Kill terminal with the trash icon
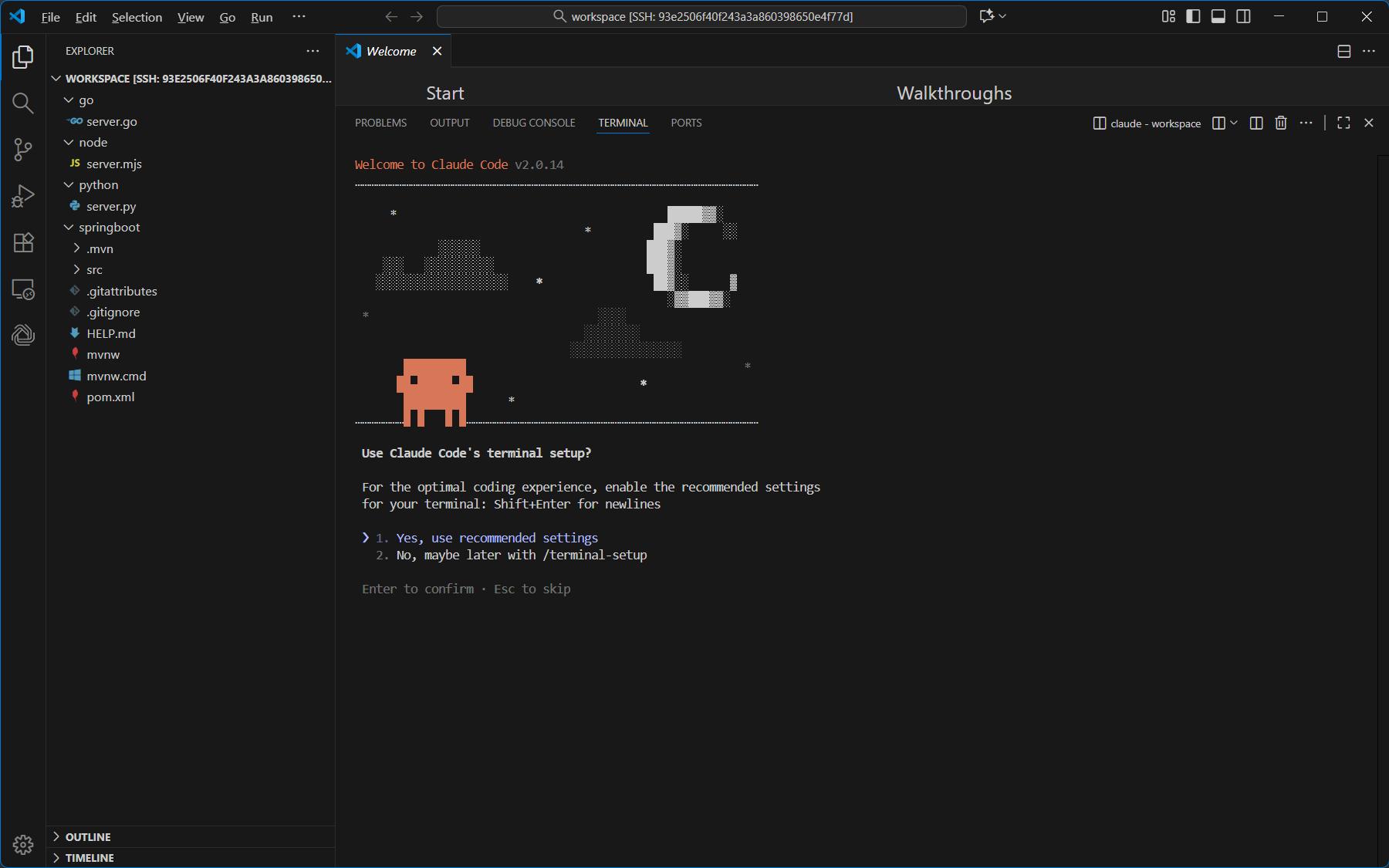Screen dimensions: 1389x868 pyautogui.click(x=1281, y=123)
